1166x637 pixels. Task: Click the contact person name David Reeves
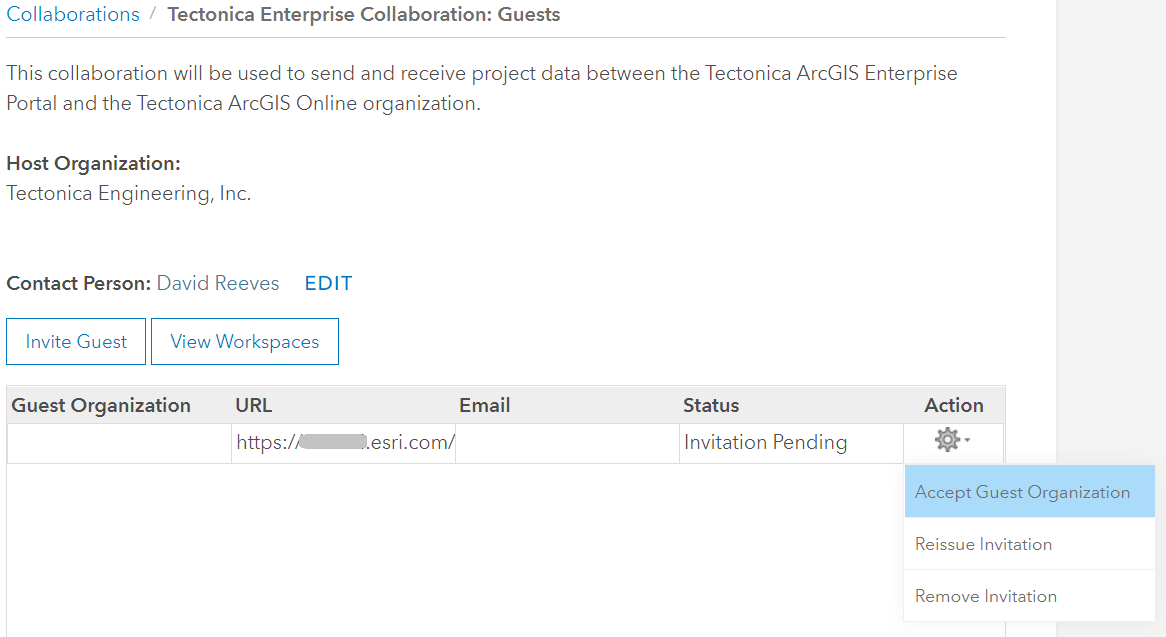tap(217, 283)
